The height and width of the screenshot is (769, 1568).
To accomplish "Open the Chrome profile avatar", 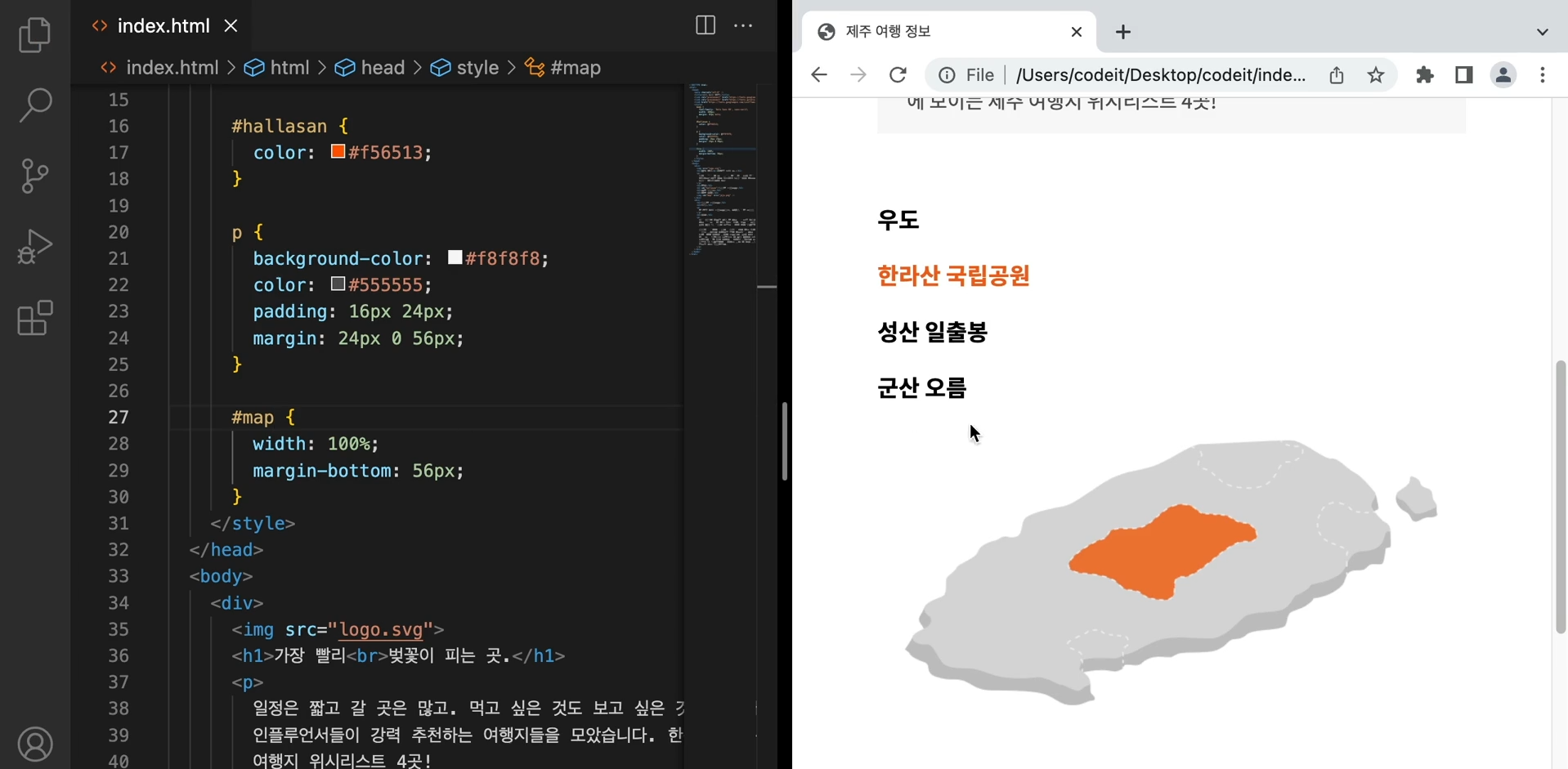I will [1503, 75].
